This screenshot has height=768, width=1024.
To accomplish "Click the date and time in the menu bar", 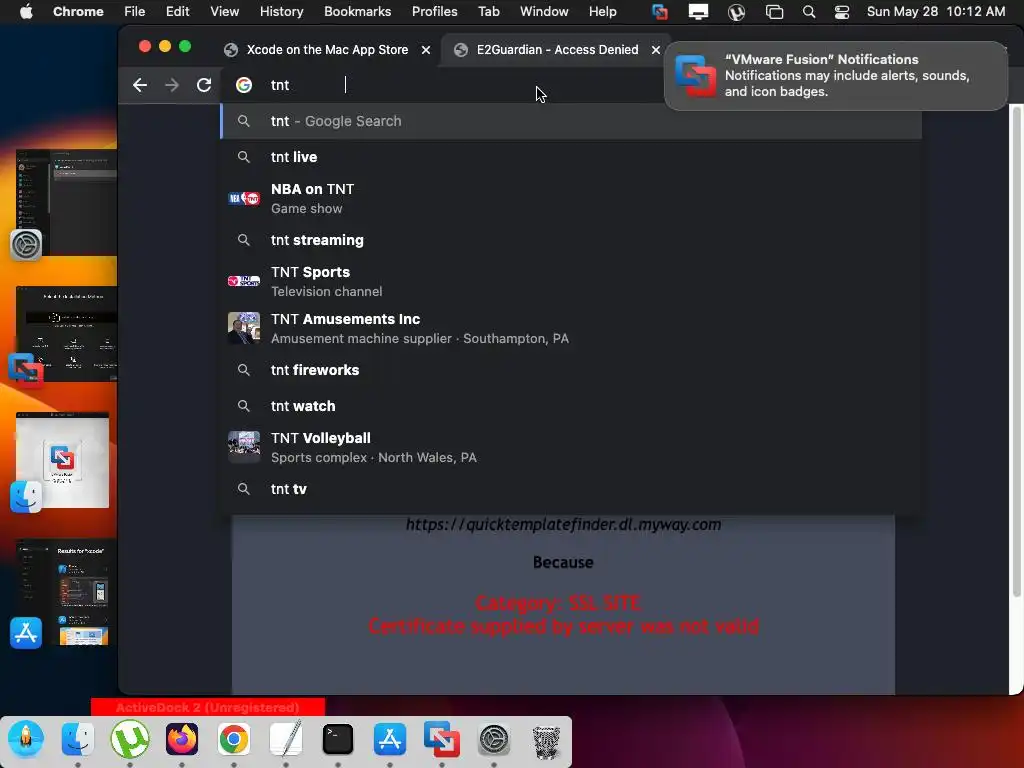I will (x=936, y=11).
